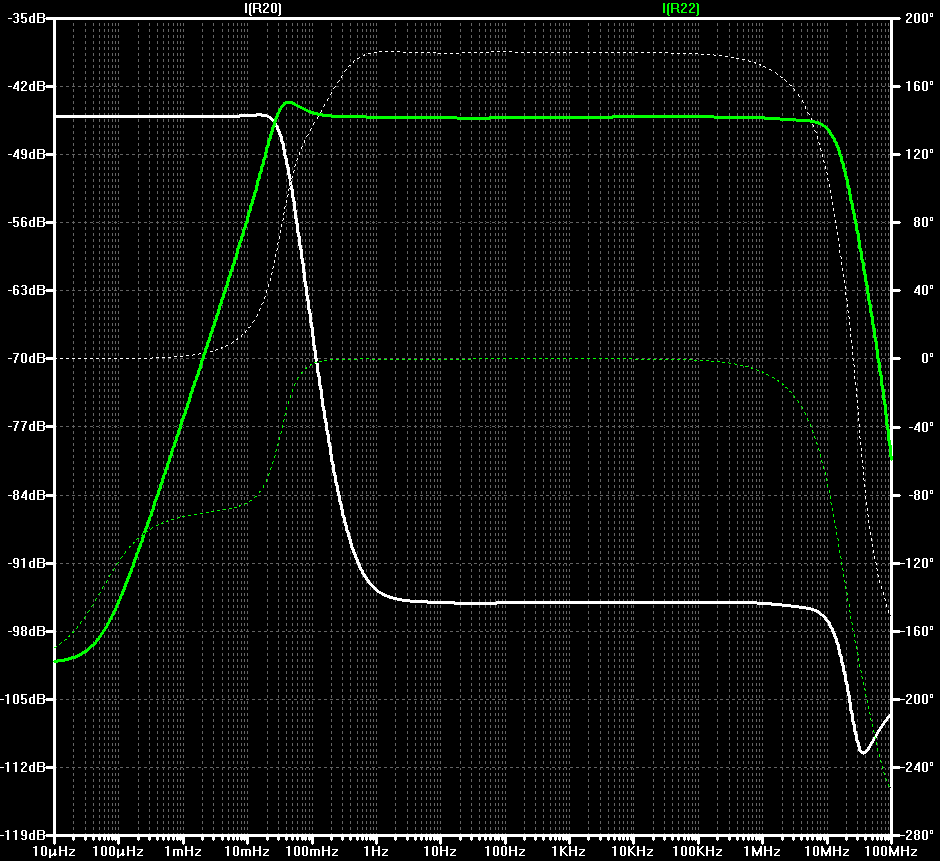Click the 10µHz frequency axis label
Viewport: 940px width, 861px height.
tap(54, 852)
